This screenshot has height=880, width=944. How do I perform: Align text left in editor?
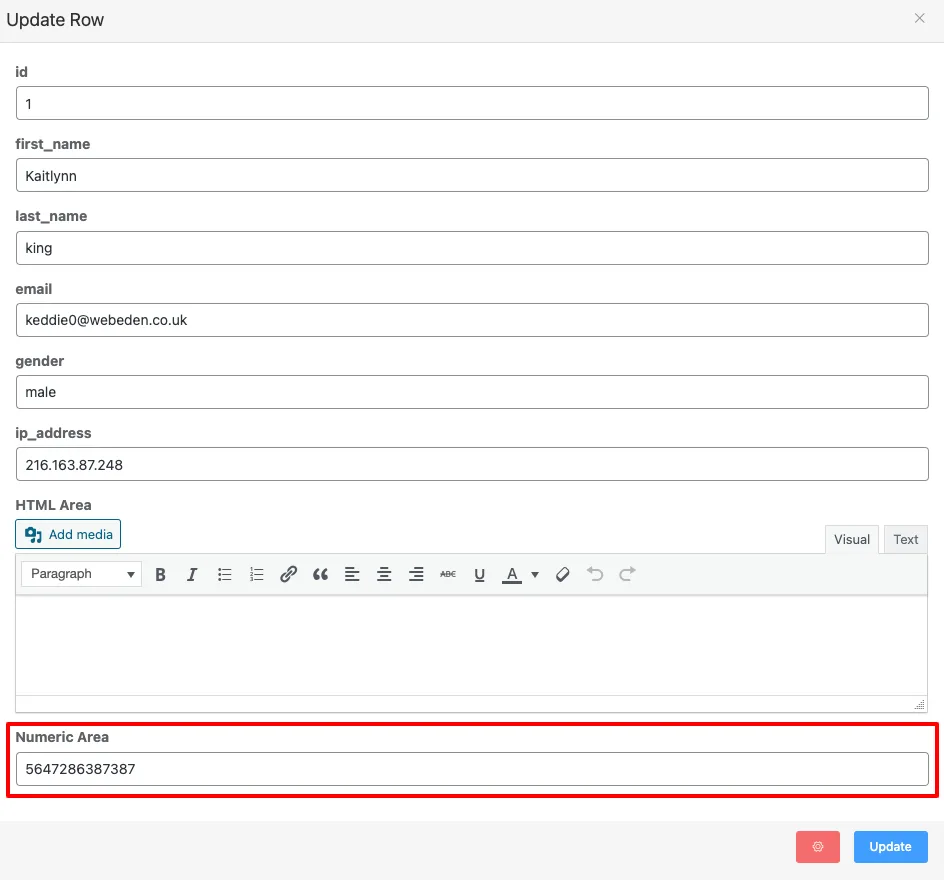[x=352, y=574]
